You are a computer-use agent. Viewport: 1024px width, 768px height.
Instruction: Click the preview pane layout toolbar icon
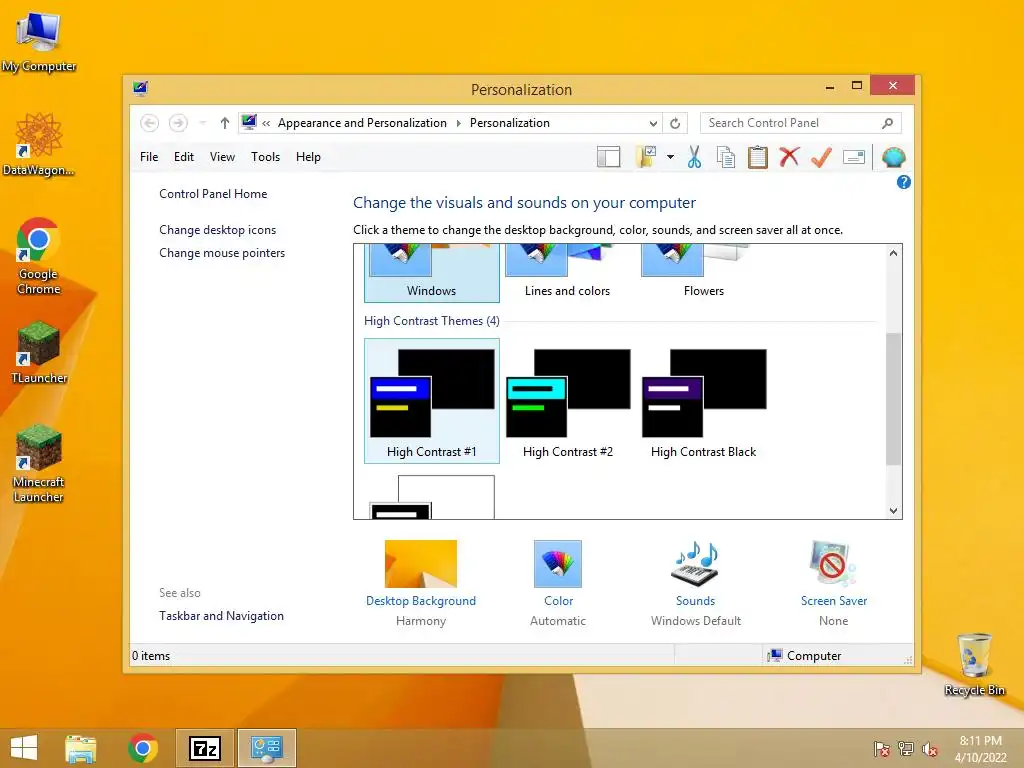tap(608, 157)
